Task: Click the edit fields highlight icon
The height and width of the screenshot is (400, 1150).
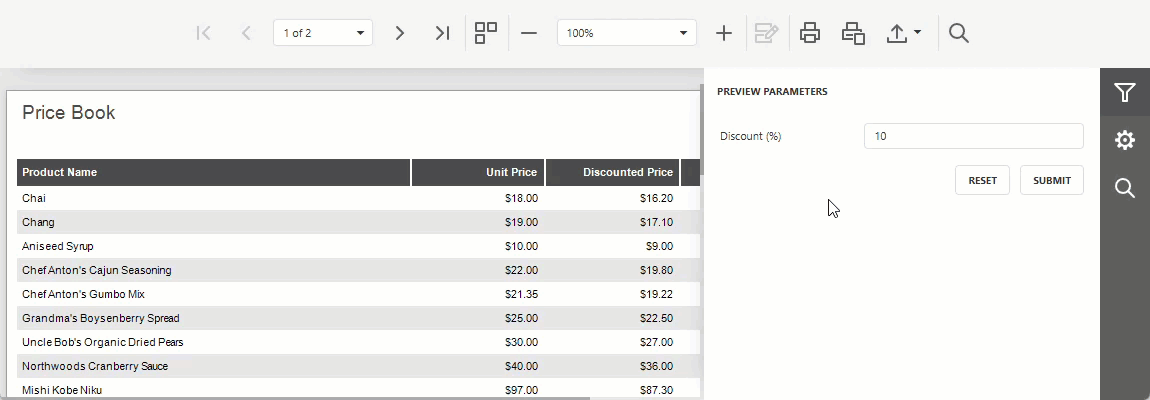Action: (766, 33)
